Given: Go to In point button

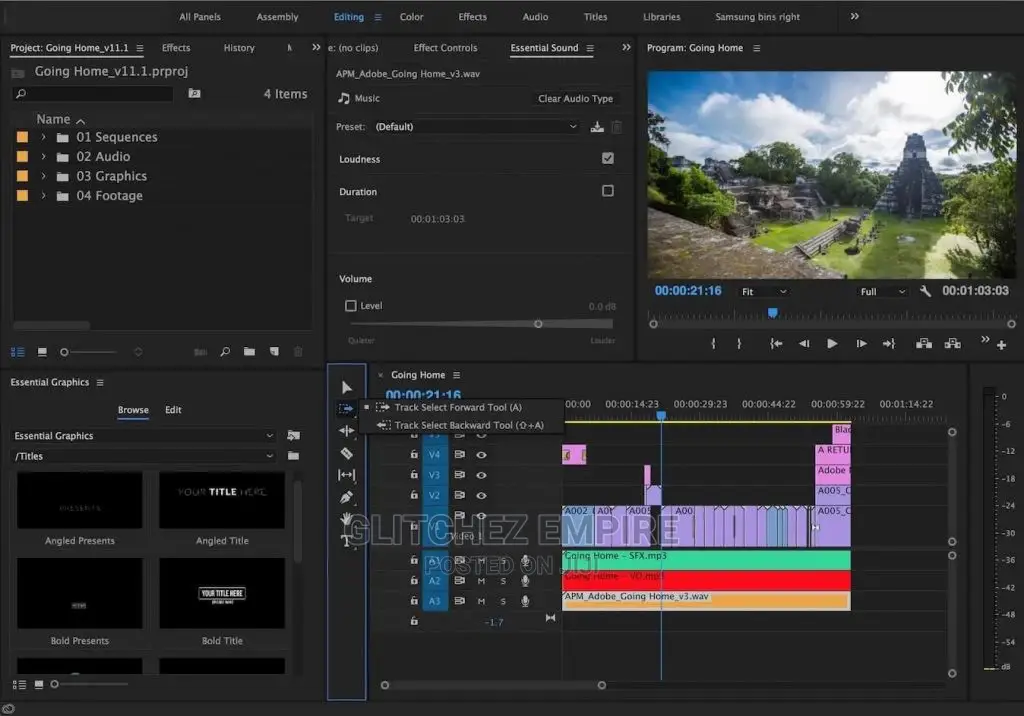Looking at the screenshot, I should tap(776, 344).
